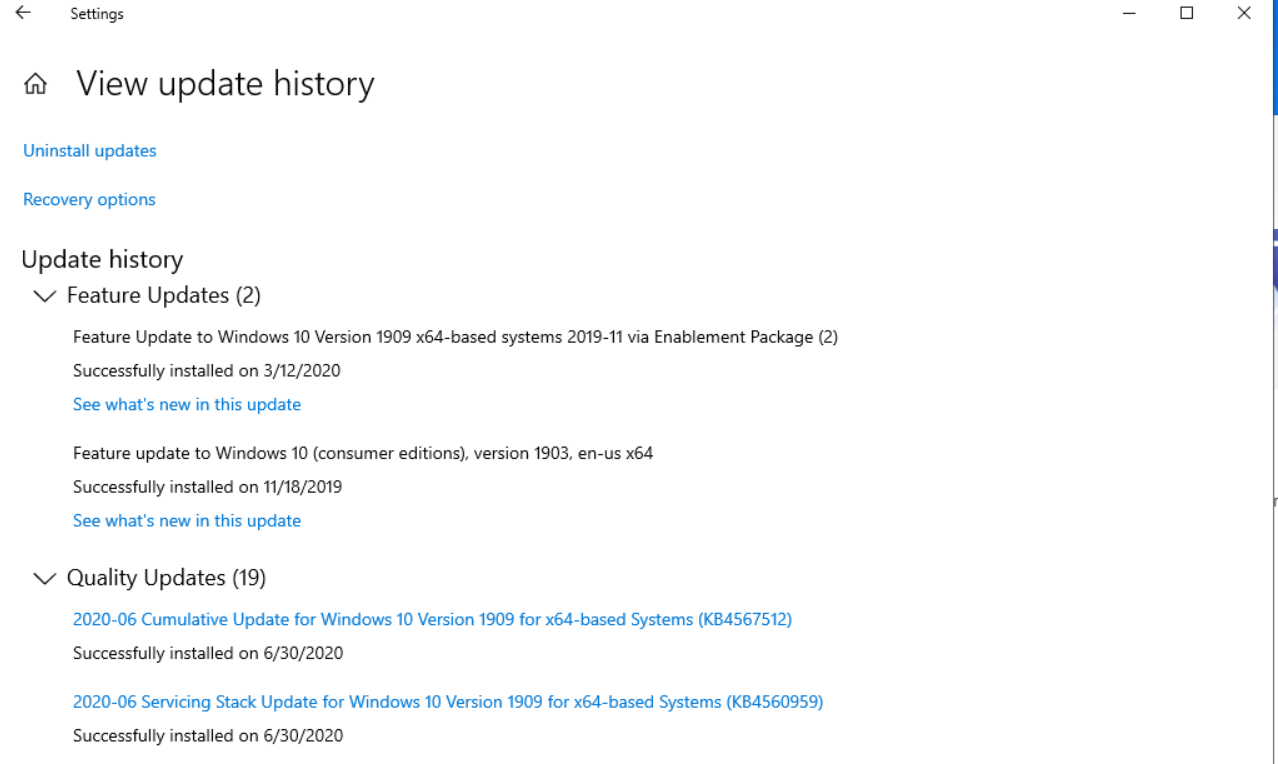Viewport: 1278px width, 764px height.
Task: Click the "Settings" window title text
Action: (x=97, y=14)
